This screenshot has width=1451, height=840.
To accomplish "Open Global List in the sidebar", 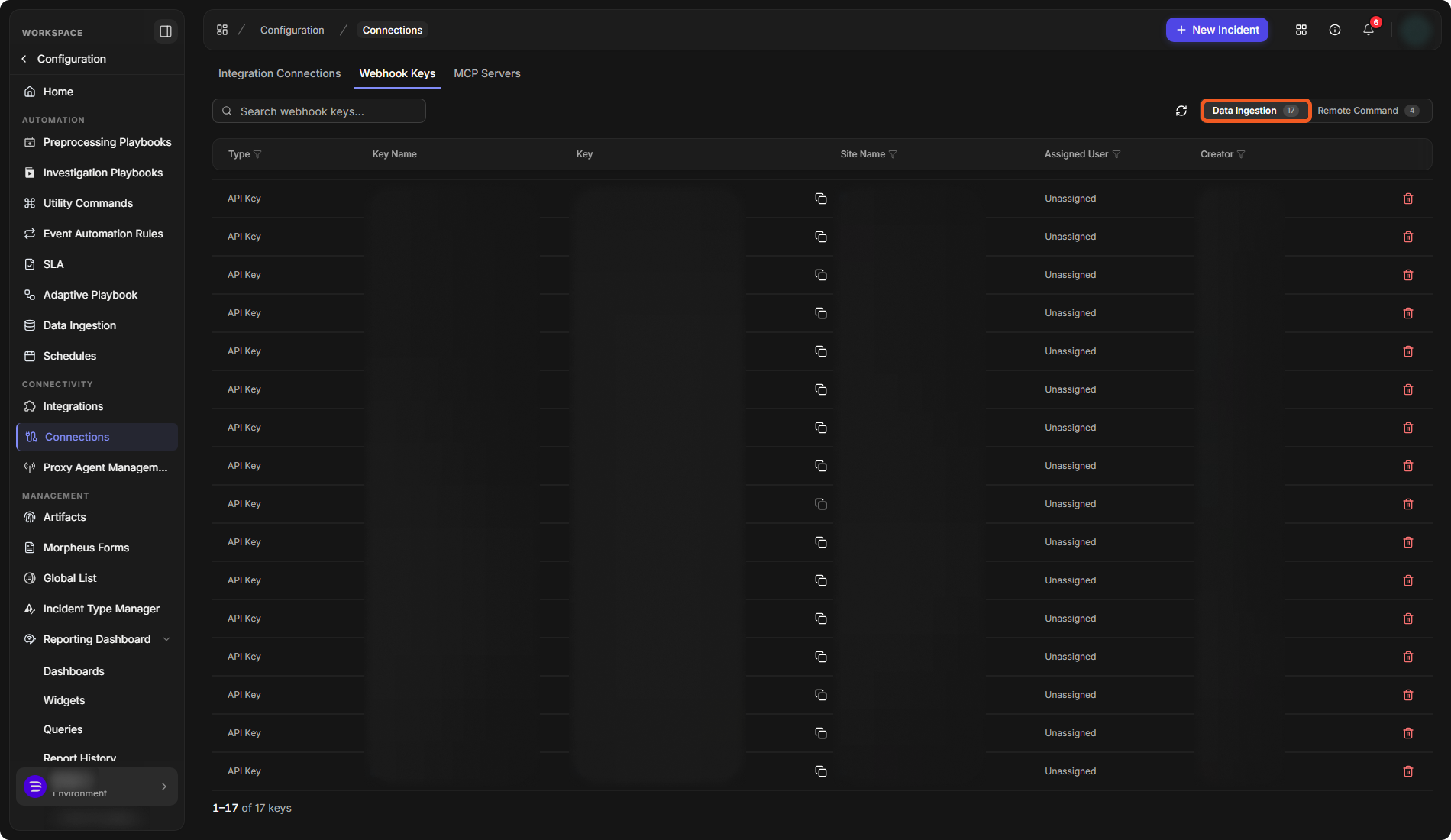I will coord(97,578).
